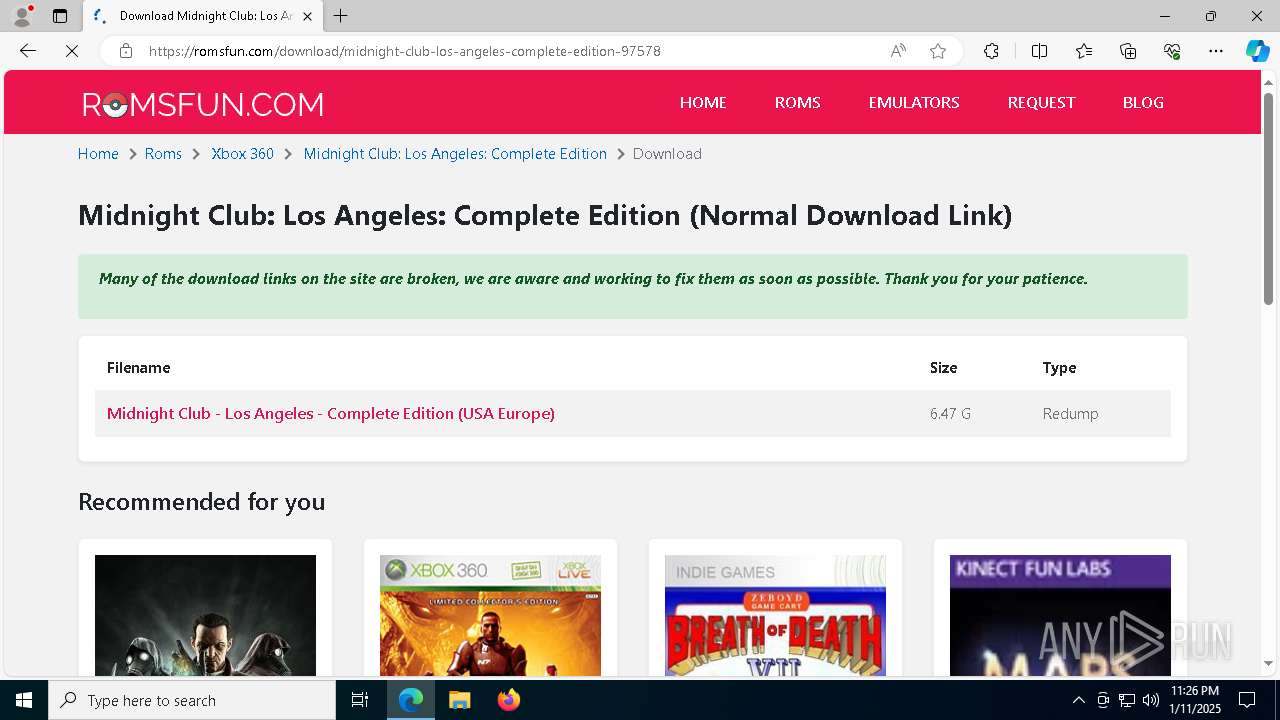
Task: Open the browser profile icon
Action: (22, 16)
